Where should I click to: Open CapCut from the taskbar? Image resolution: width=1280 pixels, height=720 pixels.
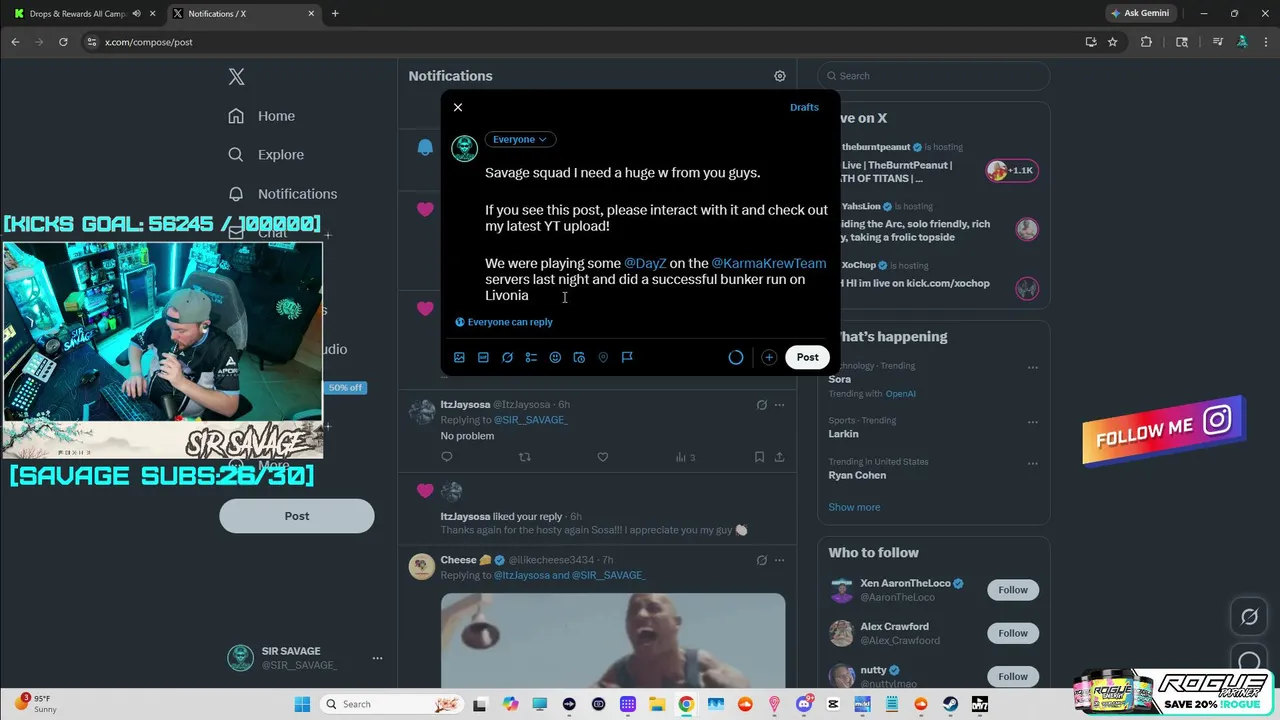coord(833,704)
